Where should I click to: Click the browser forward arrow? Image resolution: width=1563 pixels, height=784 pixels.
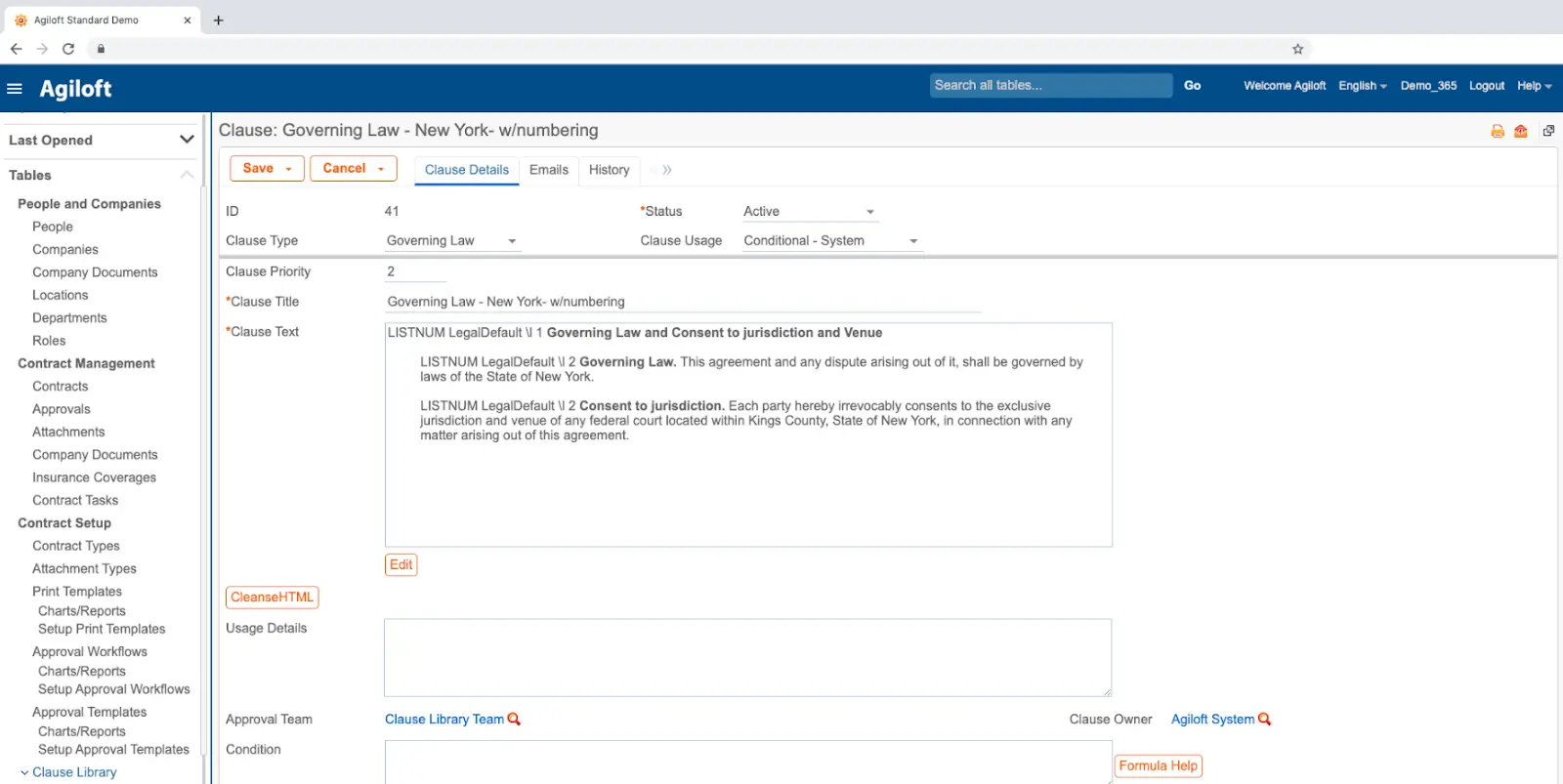[42, 49]
